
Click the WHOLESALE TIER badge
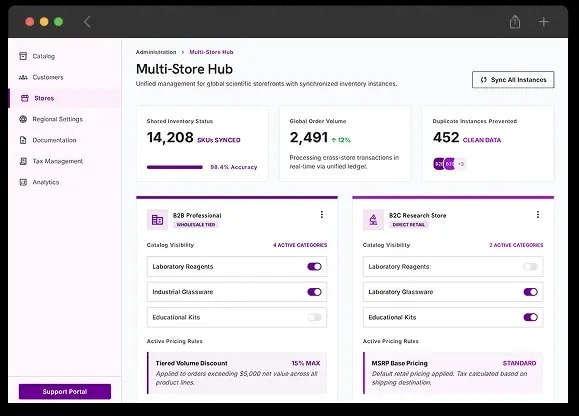[x=196, y=225]
